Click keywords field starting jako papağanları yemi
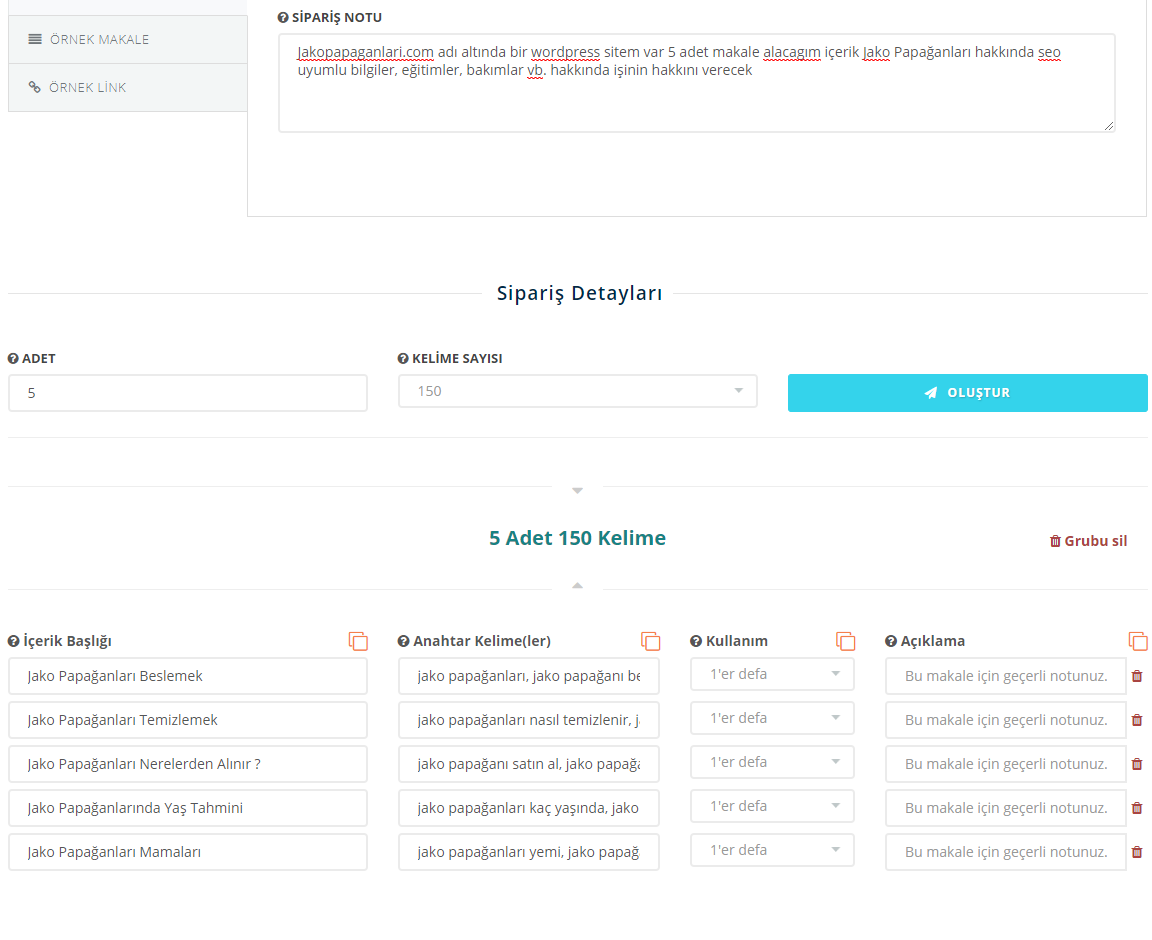Viewport: 1152px width, 940px height. click(529, 853)
